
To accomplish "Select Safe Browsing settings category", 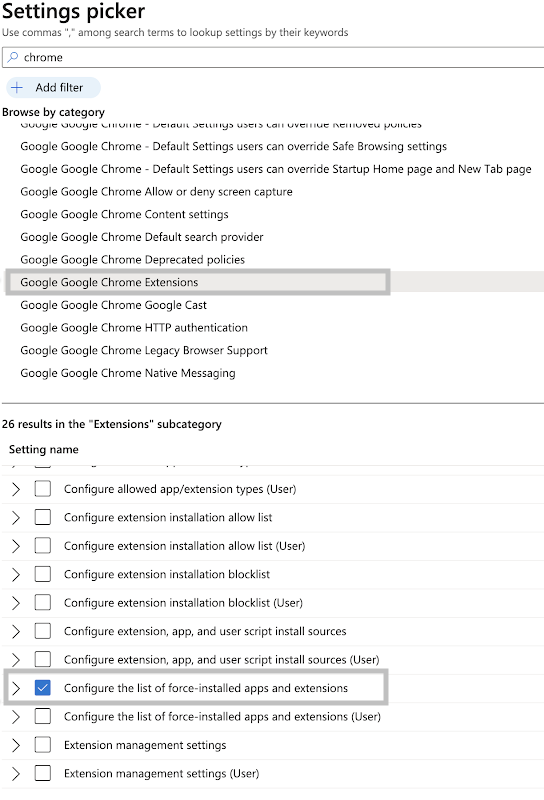I will click(233, 146).
